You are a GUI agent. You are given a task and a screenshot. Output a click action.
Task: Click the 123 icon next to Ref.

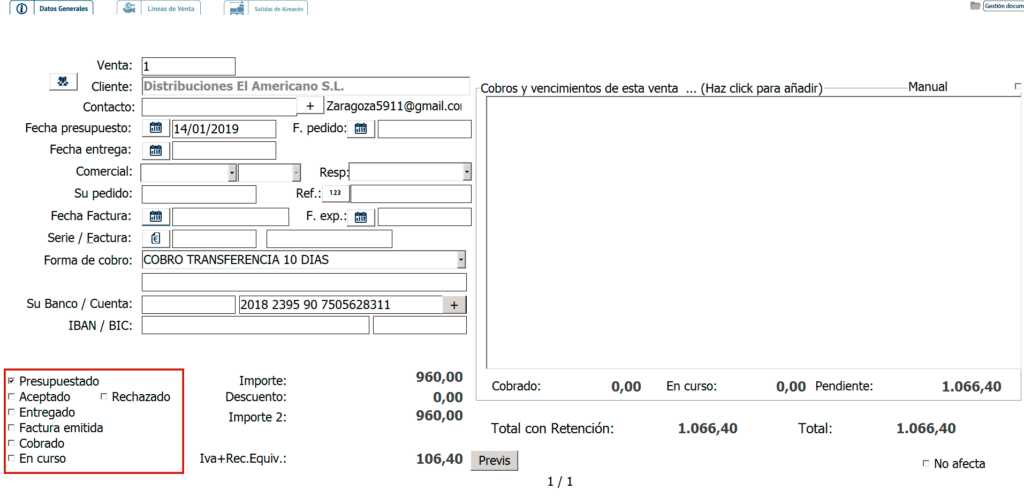coord(335,194)
